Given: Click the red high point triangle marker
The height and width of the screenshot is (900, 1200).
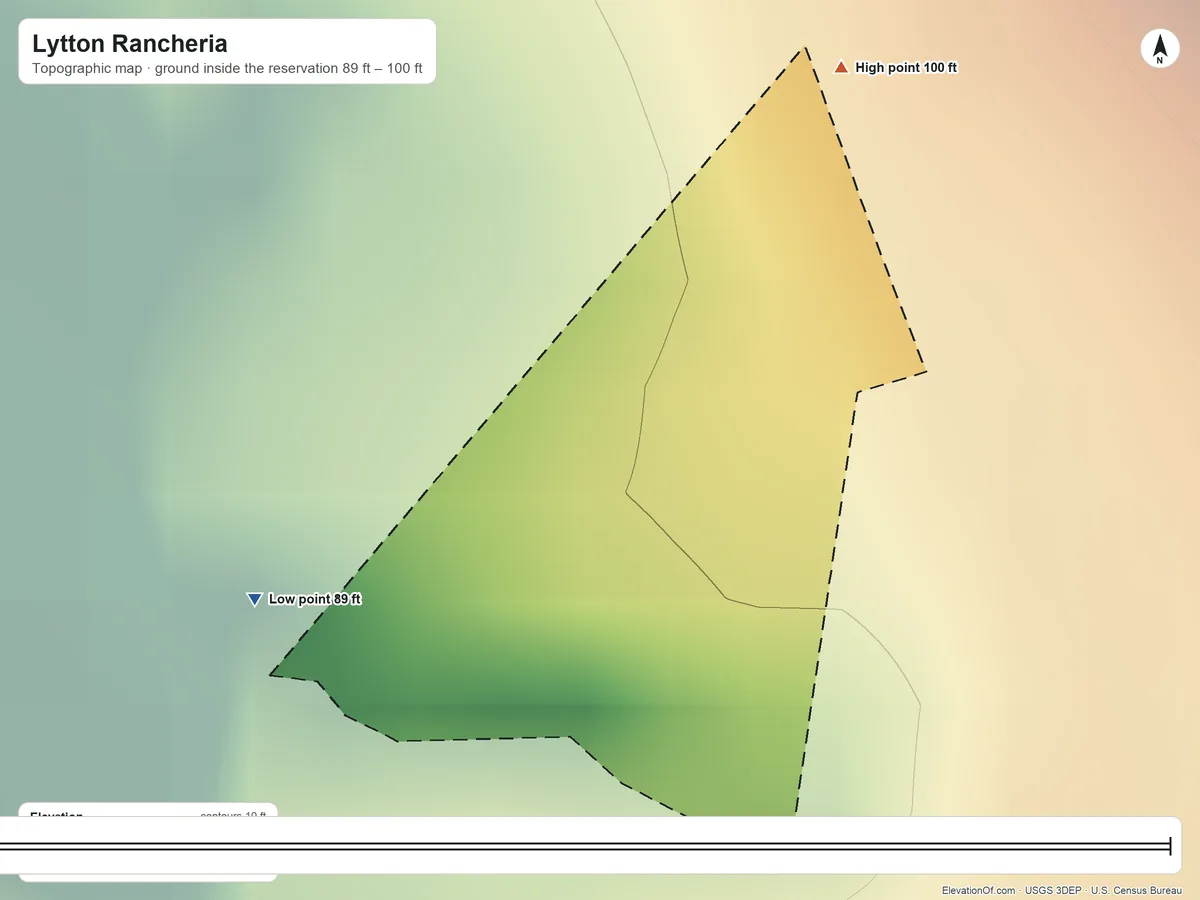Looking at the screenshot, I should 841,67.
